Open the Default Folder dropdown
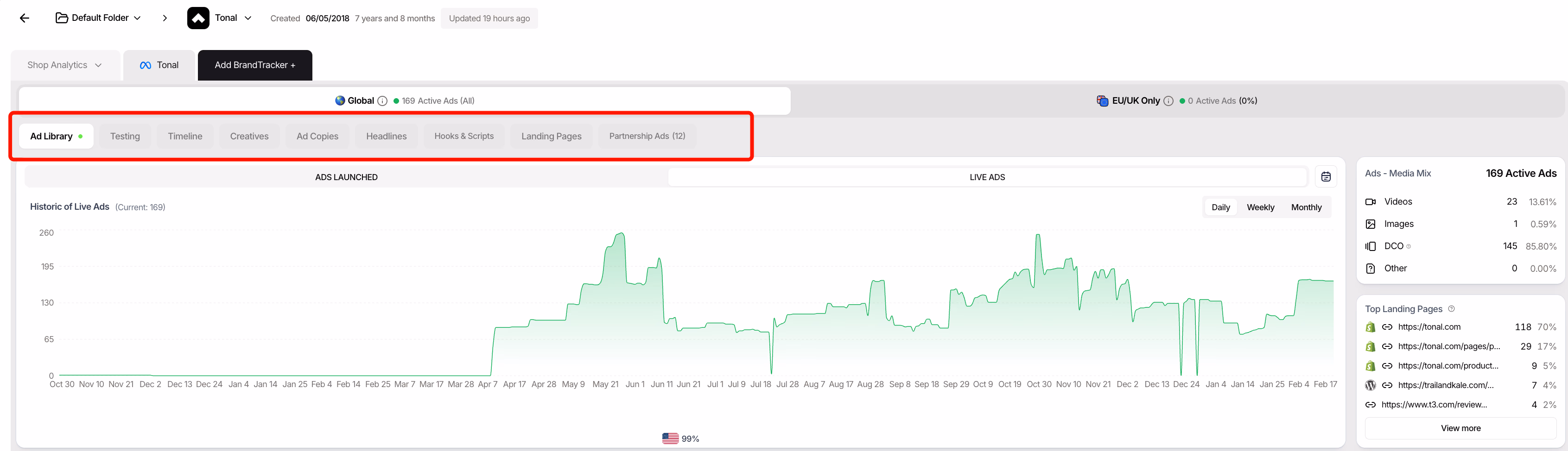The image size is (1568, 451). pyautogui.click(x=99, y=18)
